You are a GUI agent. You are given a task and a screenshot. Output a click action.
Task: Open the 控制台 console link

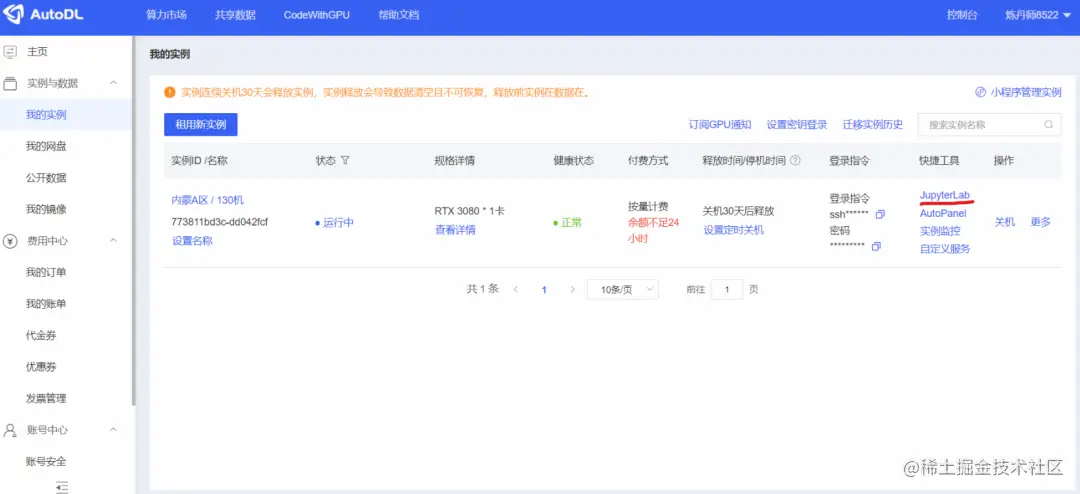pyautogui.click(x=962, y=15)
